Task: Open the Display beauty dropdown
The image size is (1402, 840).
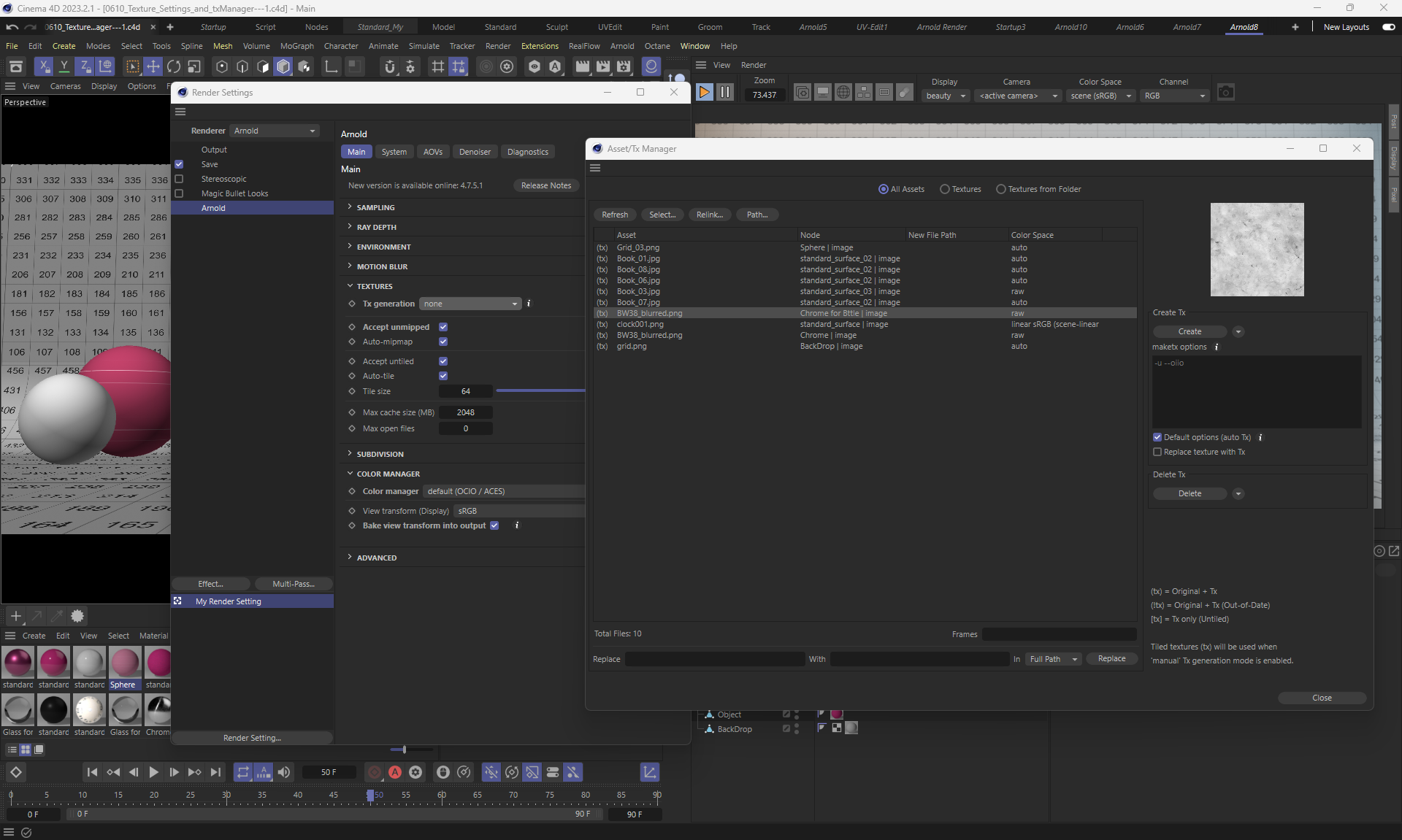Action: click(x=945, y=96)
